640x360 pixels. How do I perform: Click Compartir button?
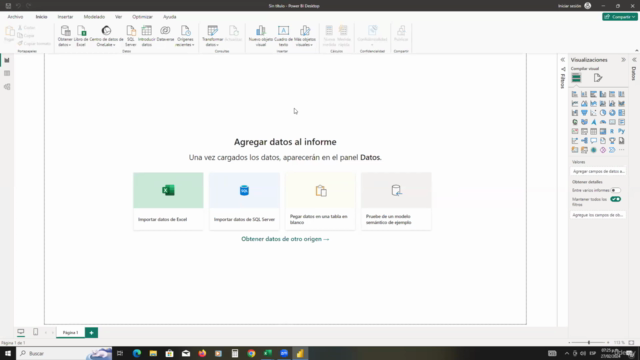pyautogui.click(x=620, y=17)
